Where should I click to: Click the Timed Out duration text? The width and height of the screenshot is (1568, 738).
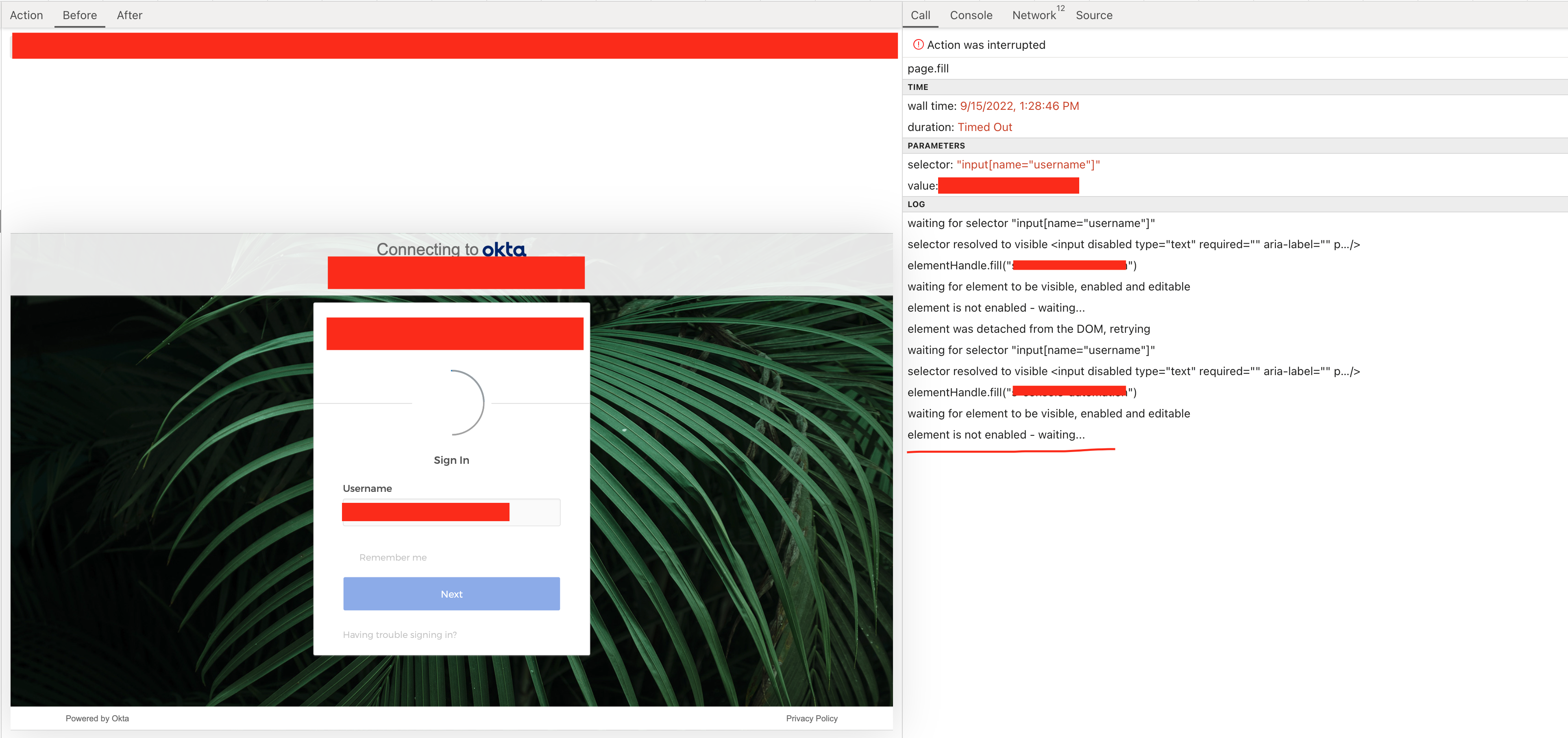tap(984, 127)
